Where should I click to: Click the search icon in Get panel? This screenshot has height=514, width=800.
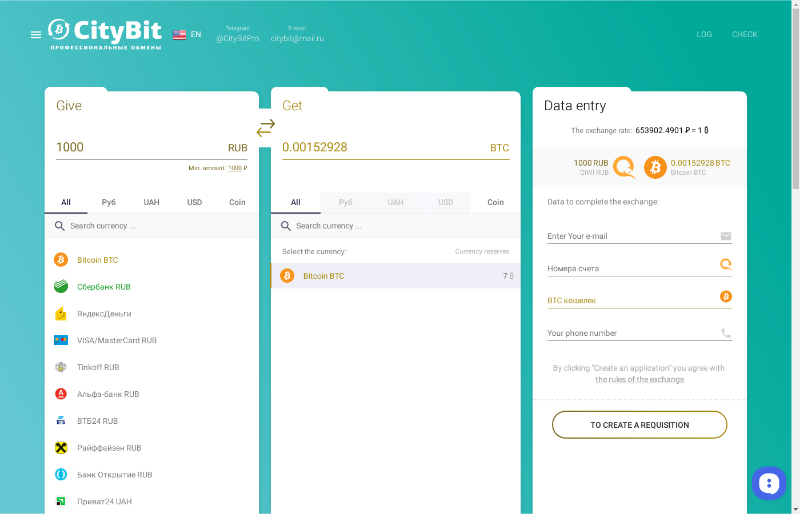(x=286, y=226)
